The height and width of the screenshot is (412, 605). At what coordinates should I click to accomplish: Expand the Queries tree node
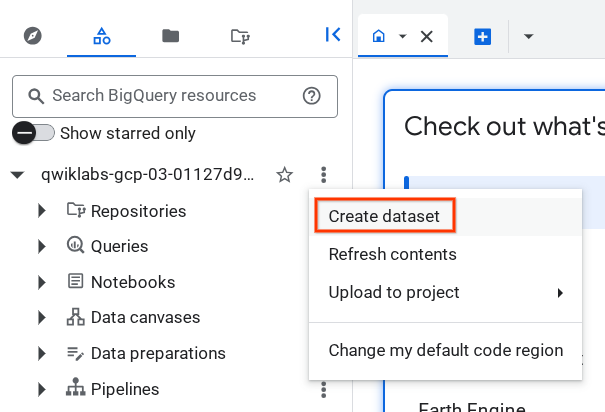(42, 246)
